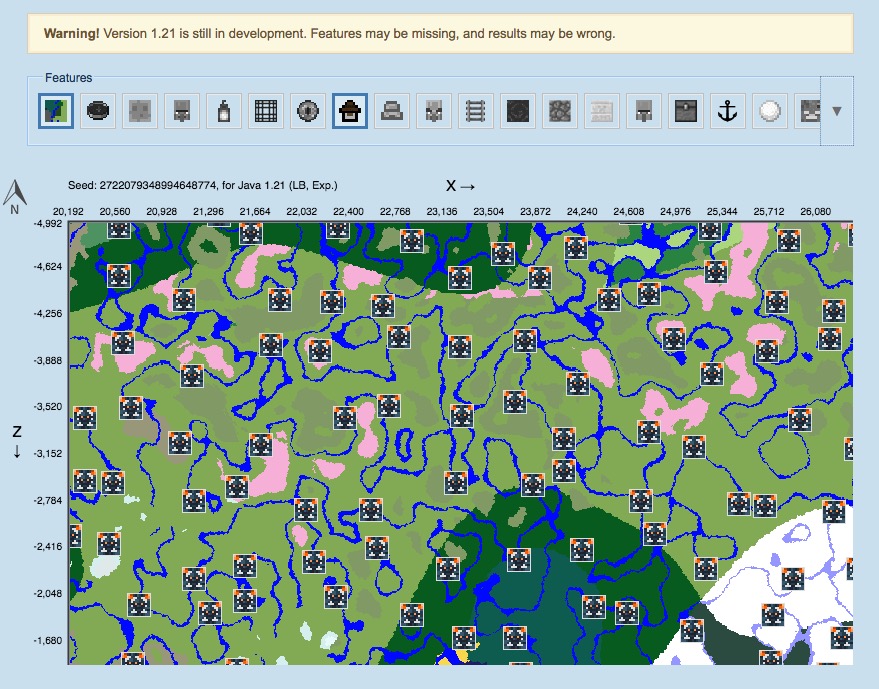
Task: Click the seed text above the map
Action: click(x=202, y=186)
